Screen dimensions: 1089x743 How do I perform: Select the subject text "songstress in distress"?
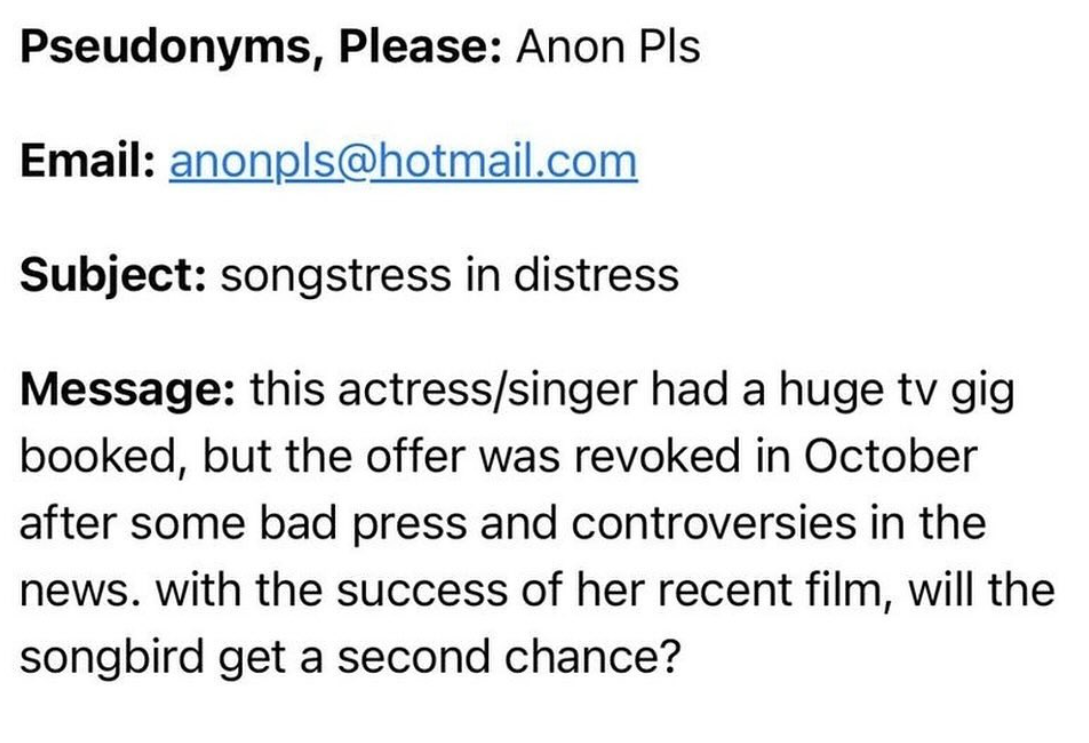pos(449,274)
